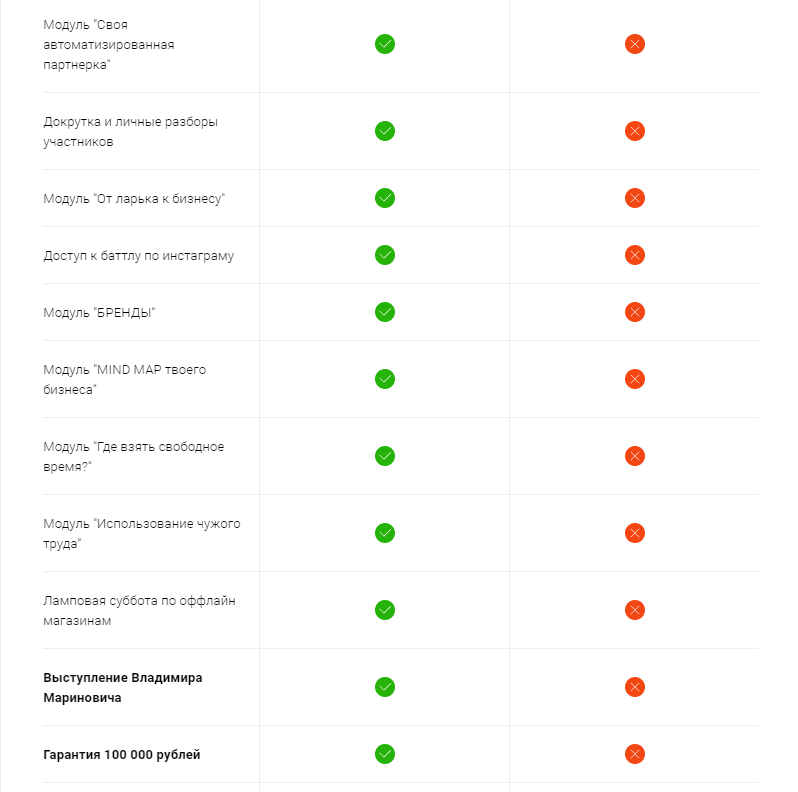This screenshot has width=798, height=792.
Task: Click green checkmark for "Докрутка и личные разборы"
Action: click(x=384, y=131)
